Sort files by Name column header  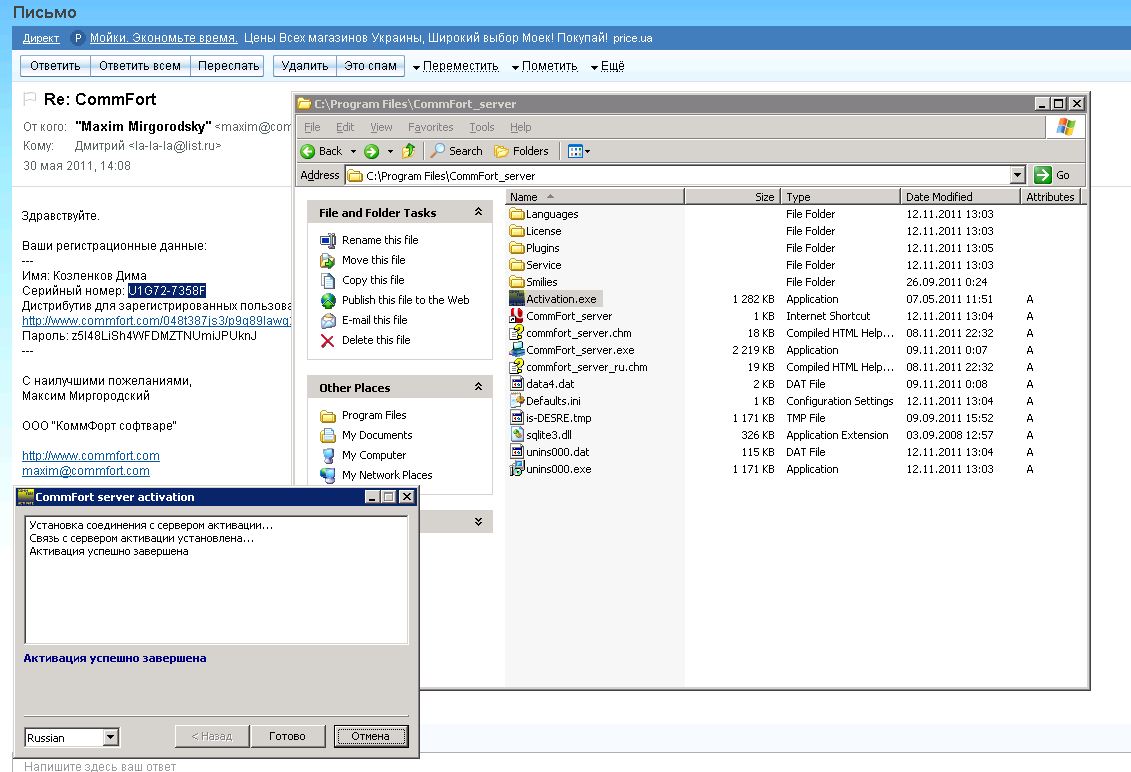click(x=594, y=196)
